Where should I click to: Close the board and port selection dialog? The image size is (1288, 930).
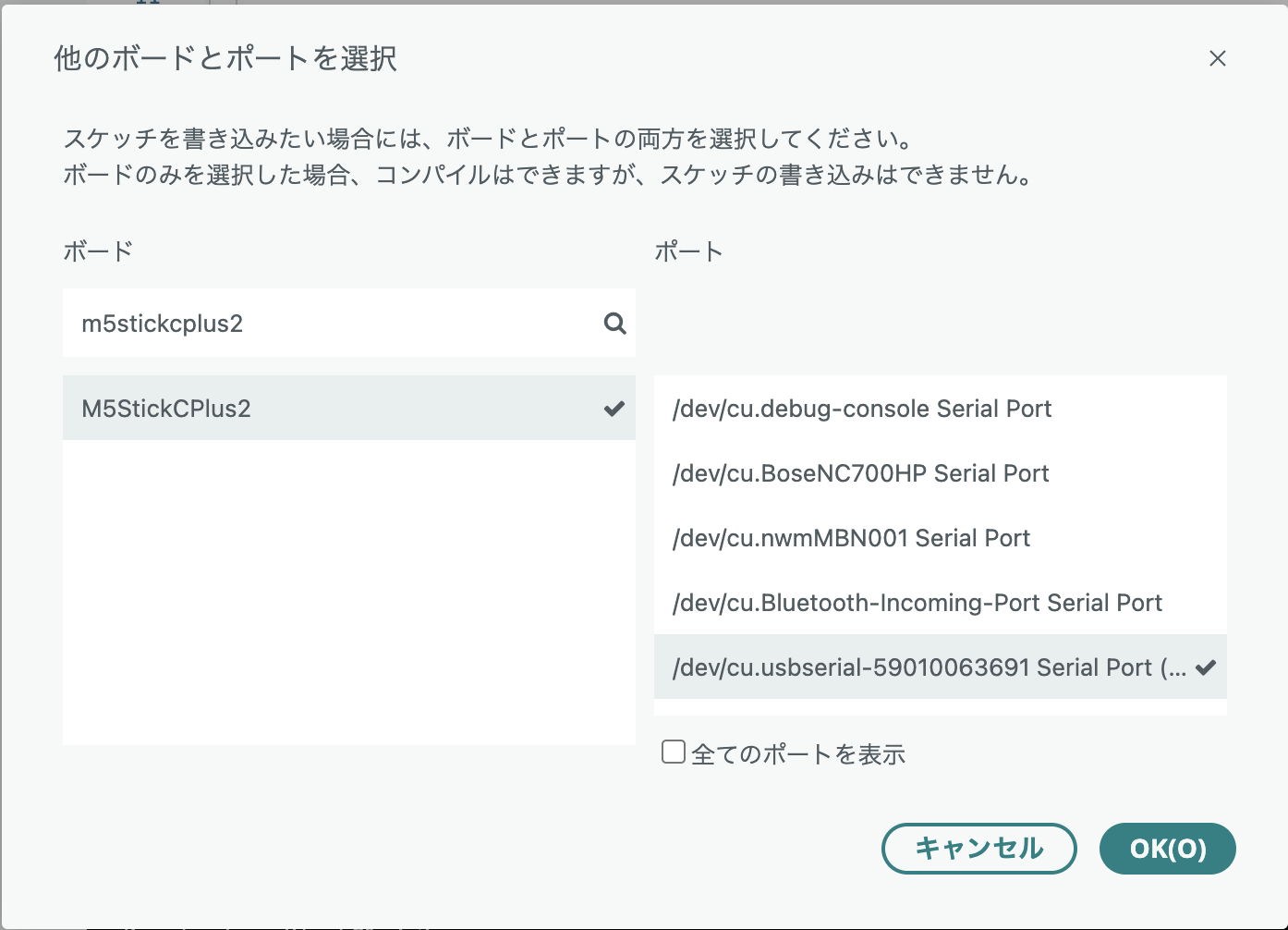pyautogui.click(x=1217, y=58)
